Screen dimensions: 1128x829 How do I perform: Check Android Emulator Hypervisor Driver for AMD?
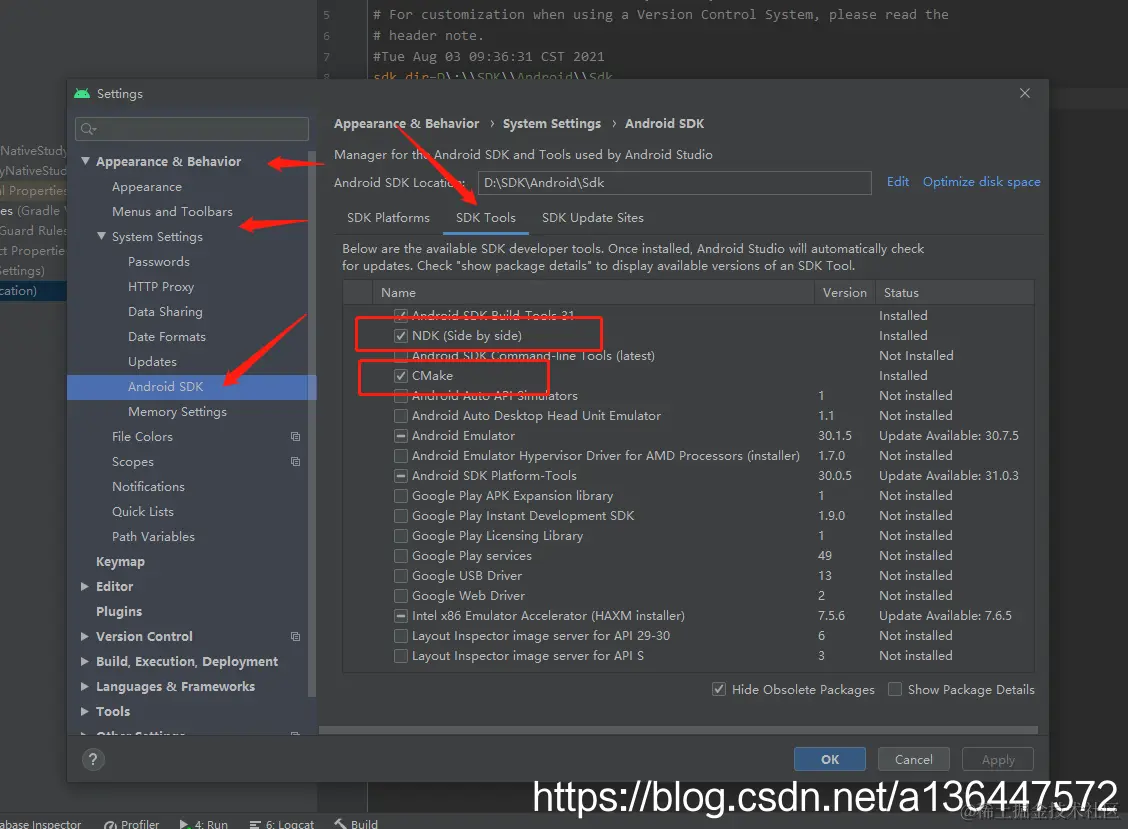tap(401, 456)
